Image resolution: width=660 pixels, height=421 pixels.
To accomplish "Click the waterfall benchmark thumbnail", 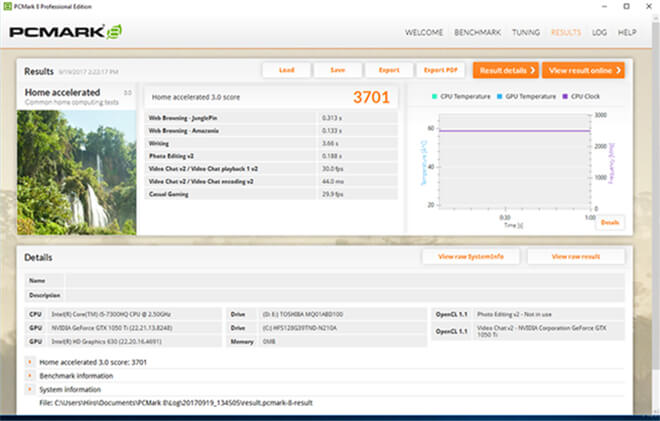I will [77, 172].
